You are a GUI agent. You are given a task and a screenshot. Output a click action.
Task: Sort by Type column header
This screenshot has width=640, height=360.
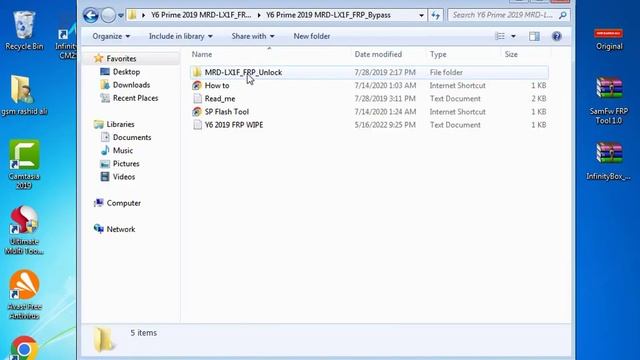point(463,54)
